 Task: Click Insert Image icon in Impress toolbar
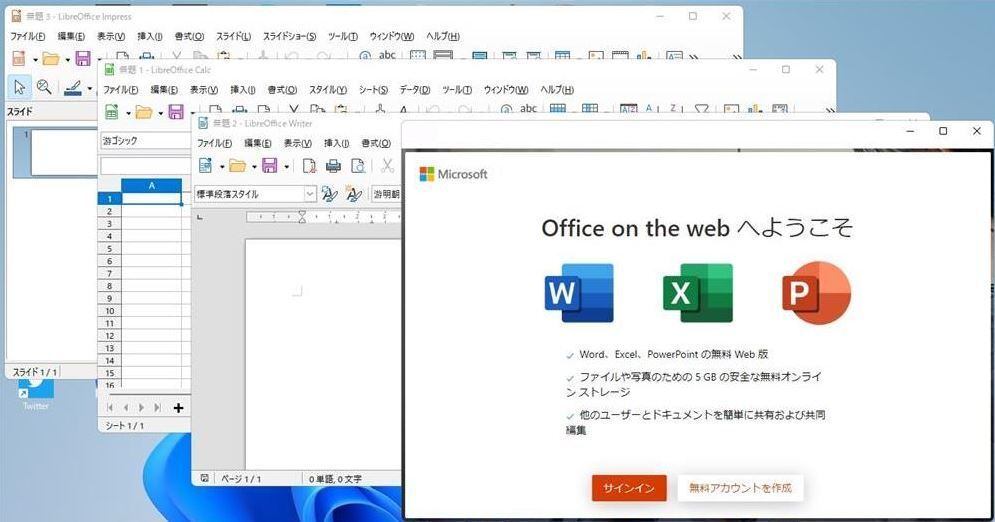[596, 56]
